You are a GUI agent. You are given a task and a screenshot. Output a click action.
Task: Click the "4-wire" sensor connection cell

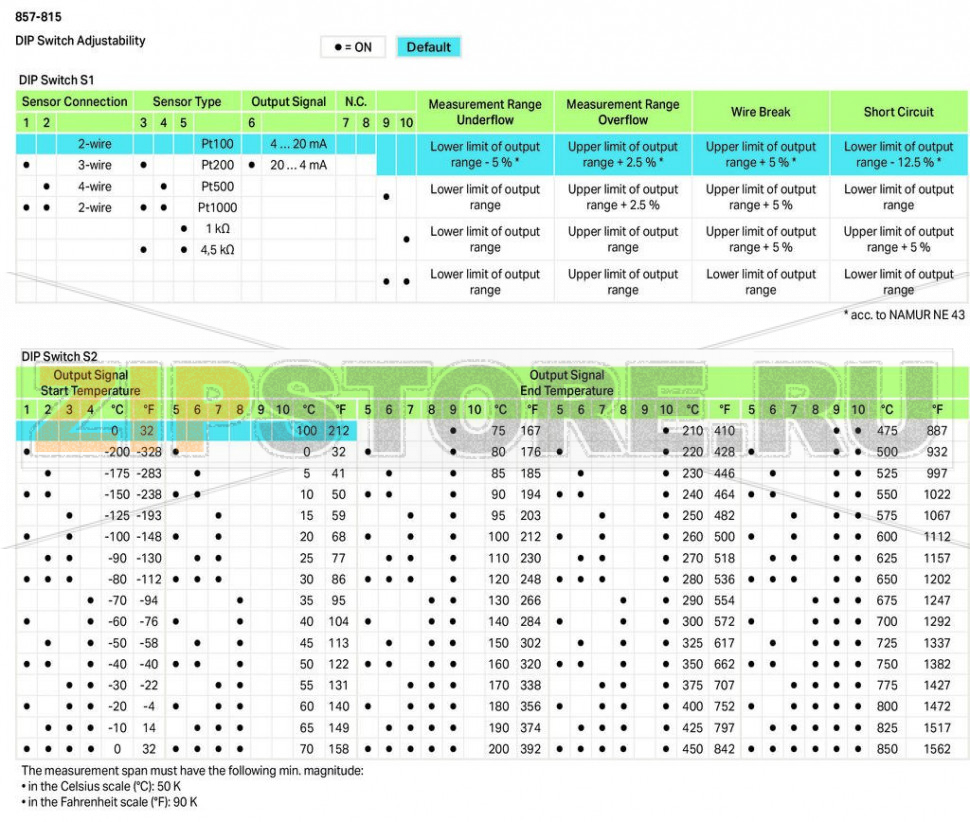[x=95, y=186]
